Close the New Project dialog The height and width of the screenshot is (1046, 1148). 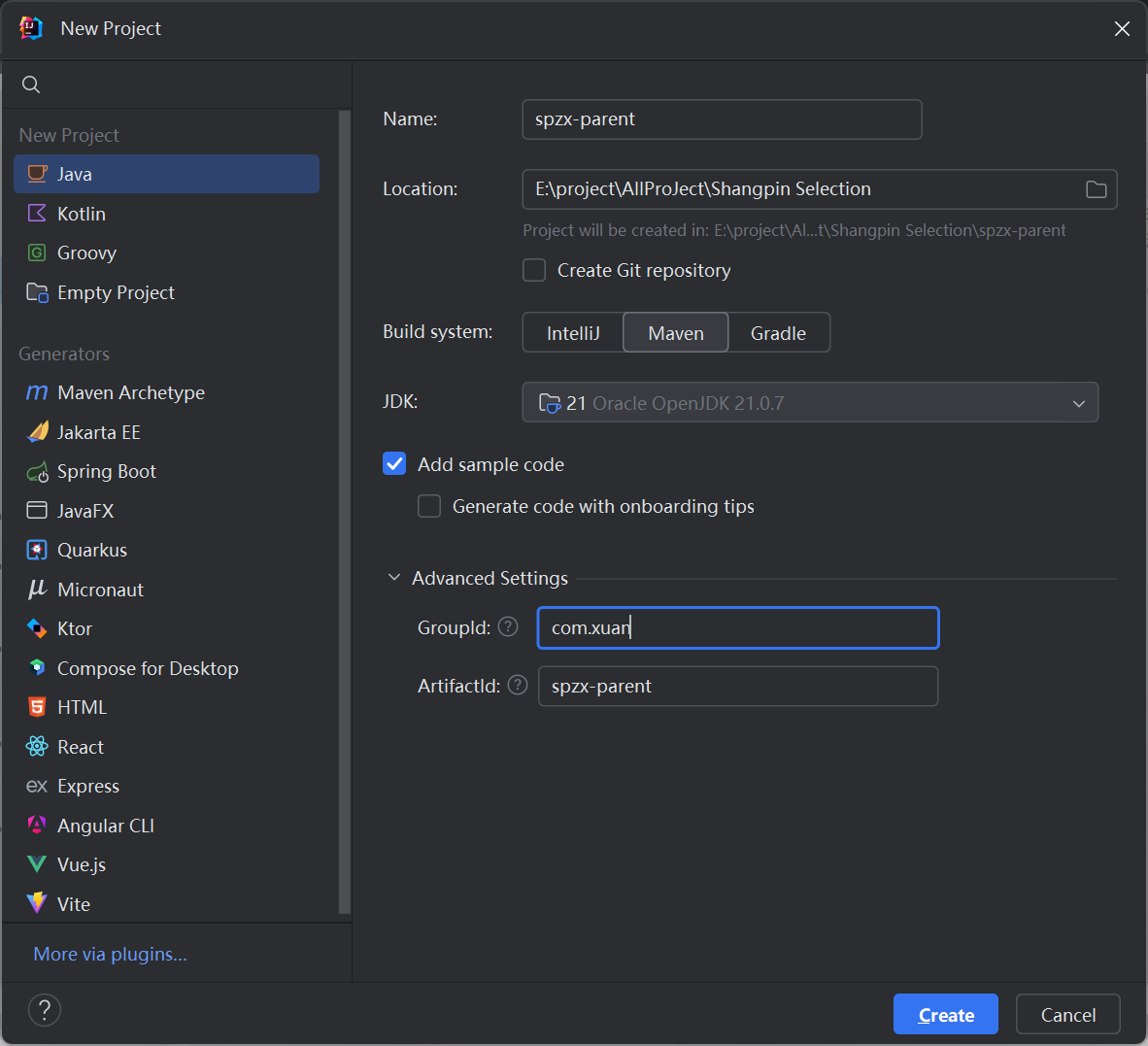coord(1122,28)
